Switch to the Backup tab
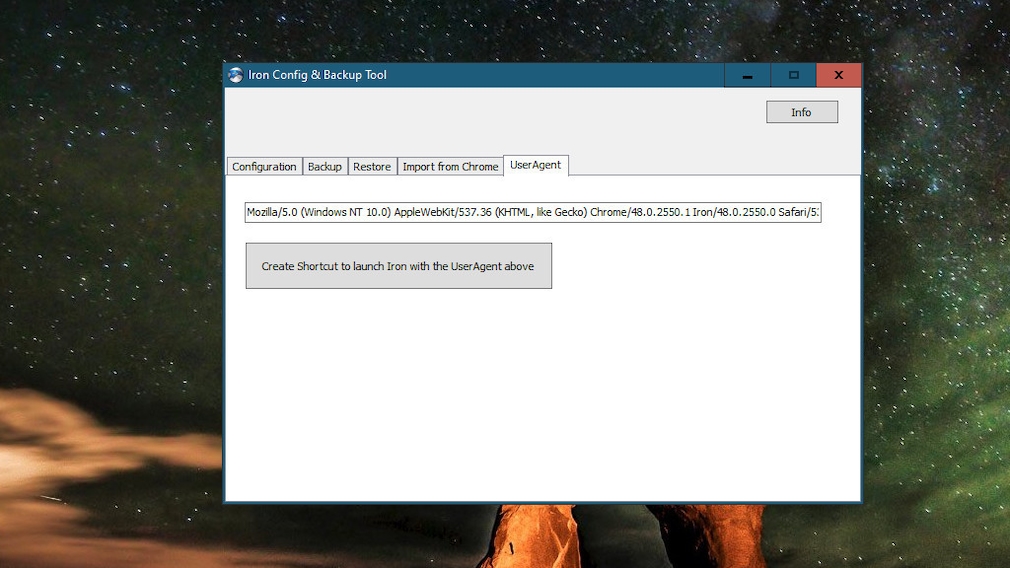 [x=325, y=166]
